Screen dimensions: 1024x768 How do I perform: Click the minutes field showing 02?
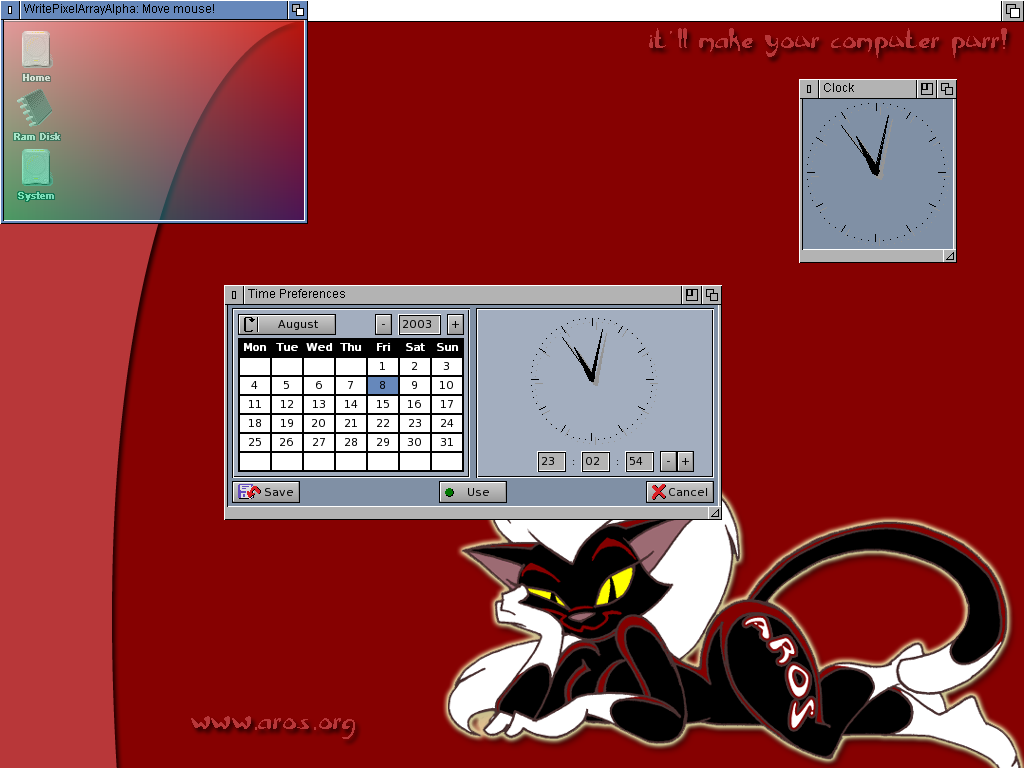pyautogui.click(x=595, y=462)
